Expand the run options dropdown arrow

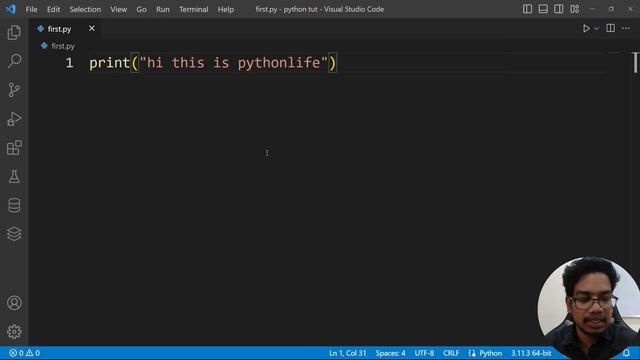(597, 29)
